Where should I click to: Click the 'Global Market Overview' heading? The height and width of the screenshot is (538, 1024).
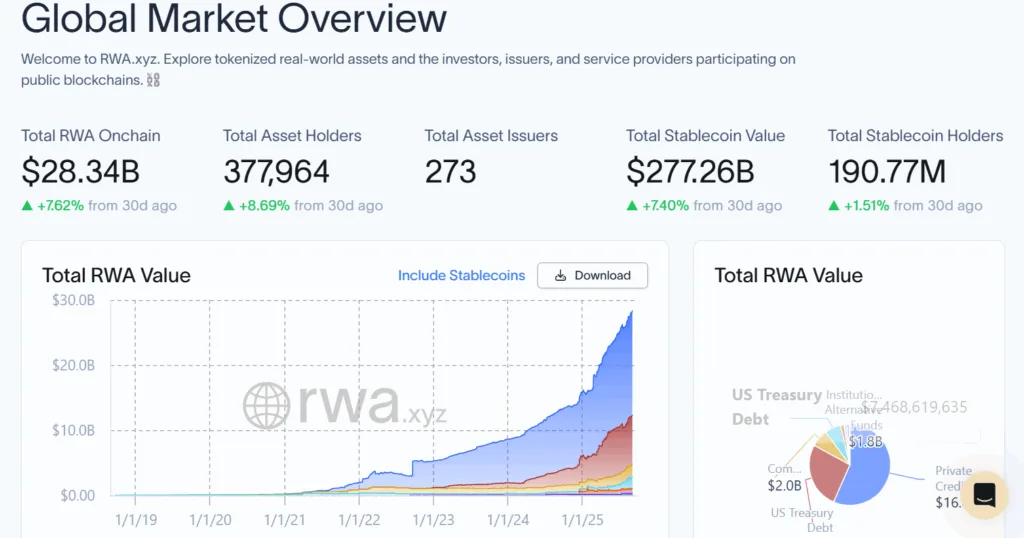[x=234, y=18]
